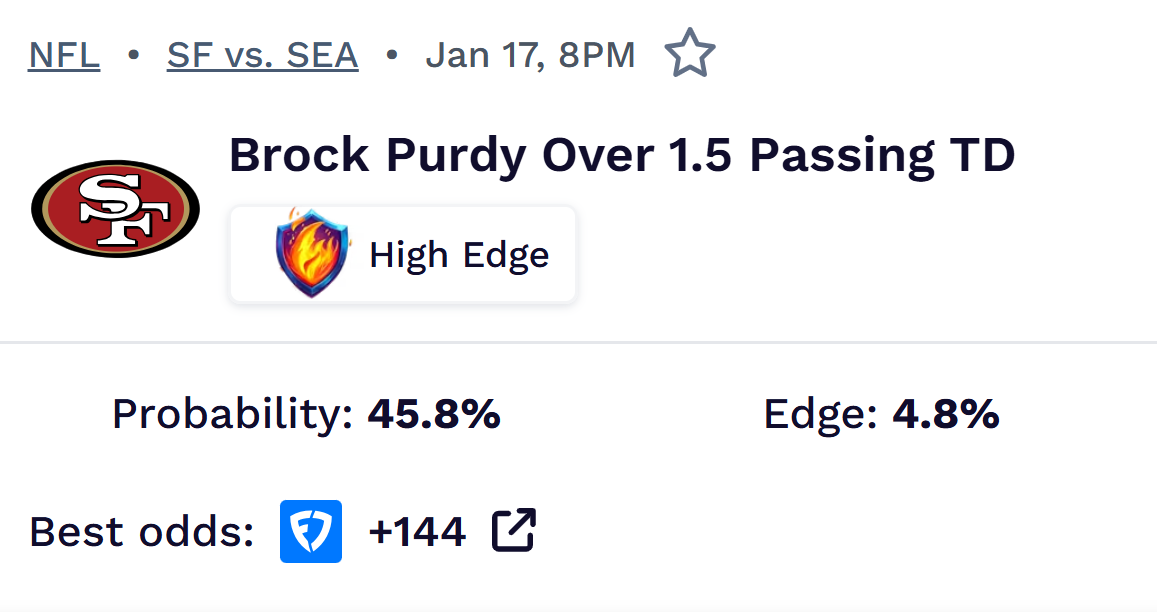This screenshot has width=1157, height=612.
Task: Click the +144 odds value
Action: [417, 532]
